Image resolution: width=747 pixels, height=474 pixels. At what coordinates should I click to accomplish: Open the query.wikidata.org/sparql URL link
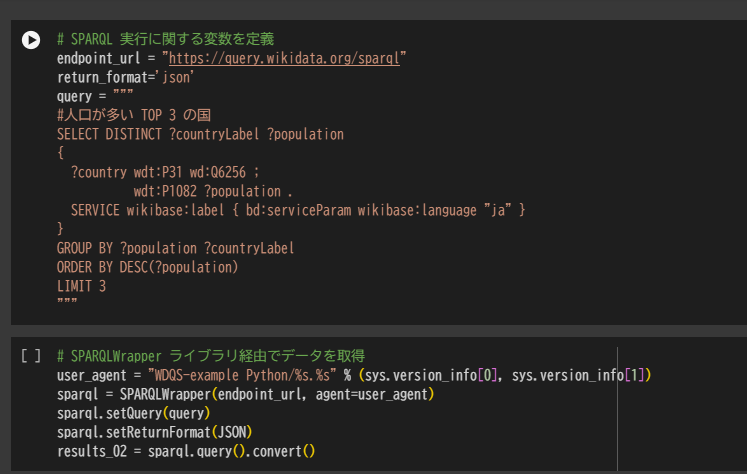(285, 59)
